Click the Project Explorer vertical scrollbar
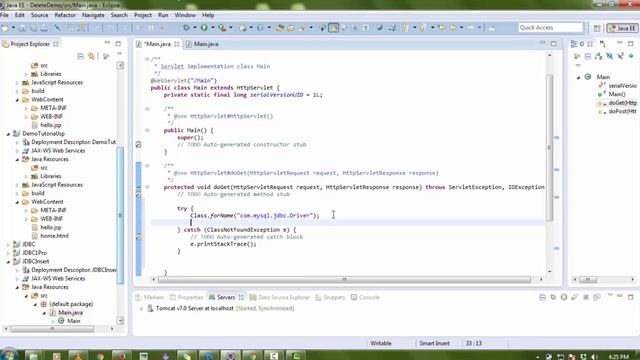The image size is (640, 360). [x=120, y=215]
